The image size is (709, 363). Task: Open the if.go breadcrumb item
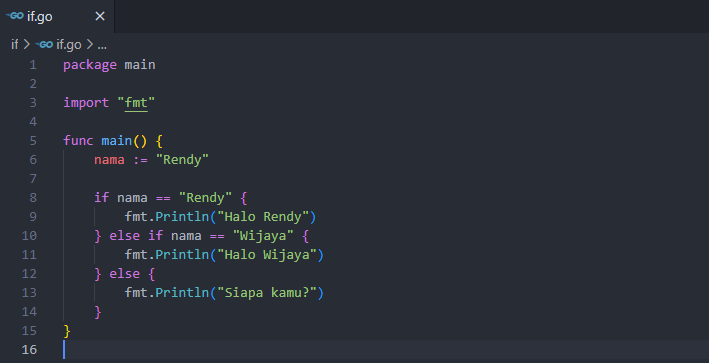[69, 44]
